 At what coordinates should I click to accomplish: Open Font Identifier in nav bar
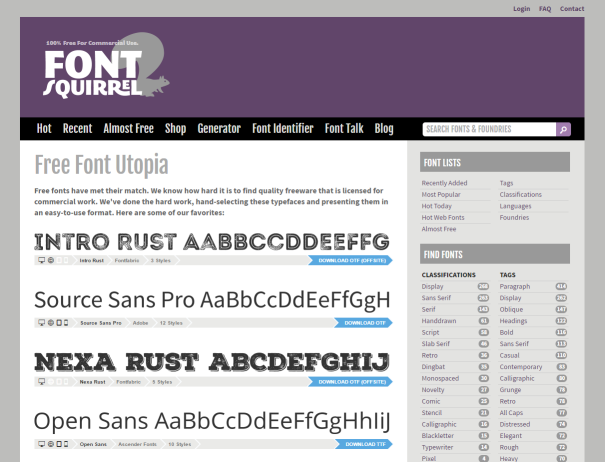click(283, 129)
